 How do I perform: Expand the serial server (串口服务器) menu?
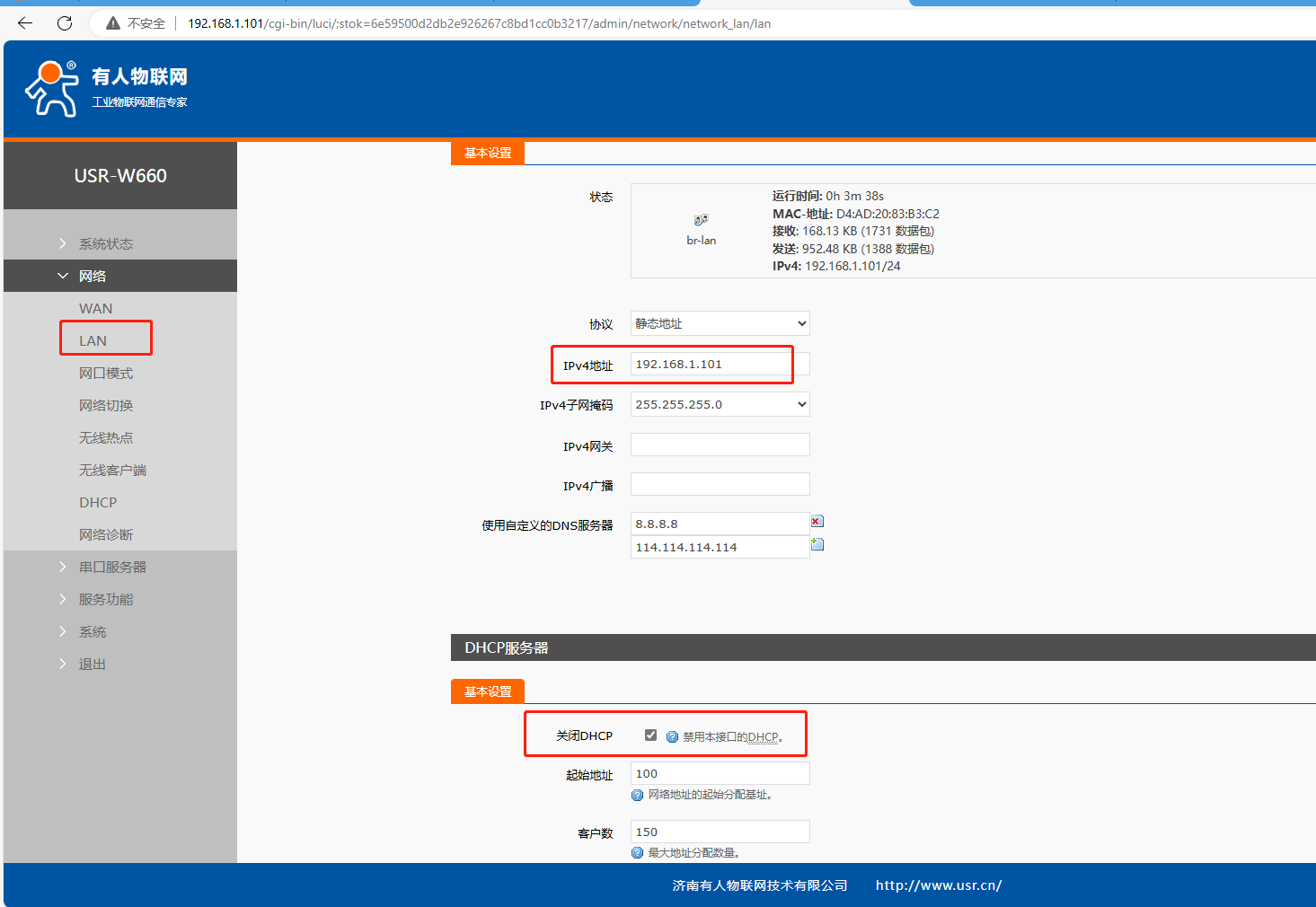(112, 567)
